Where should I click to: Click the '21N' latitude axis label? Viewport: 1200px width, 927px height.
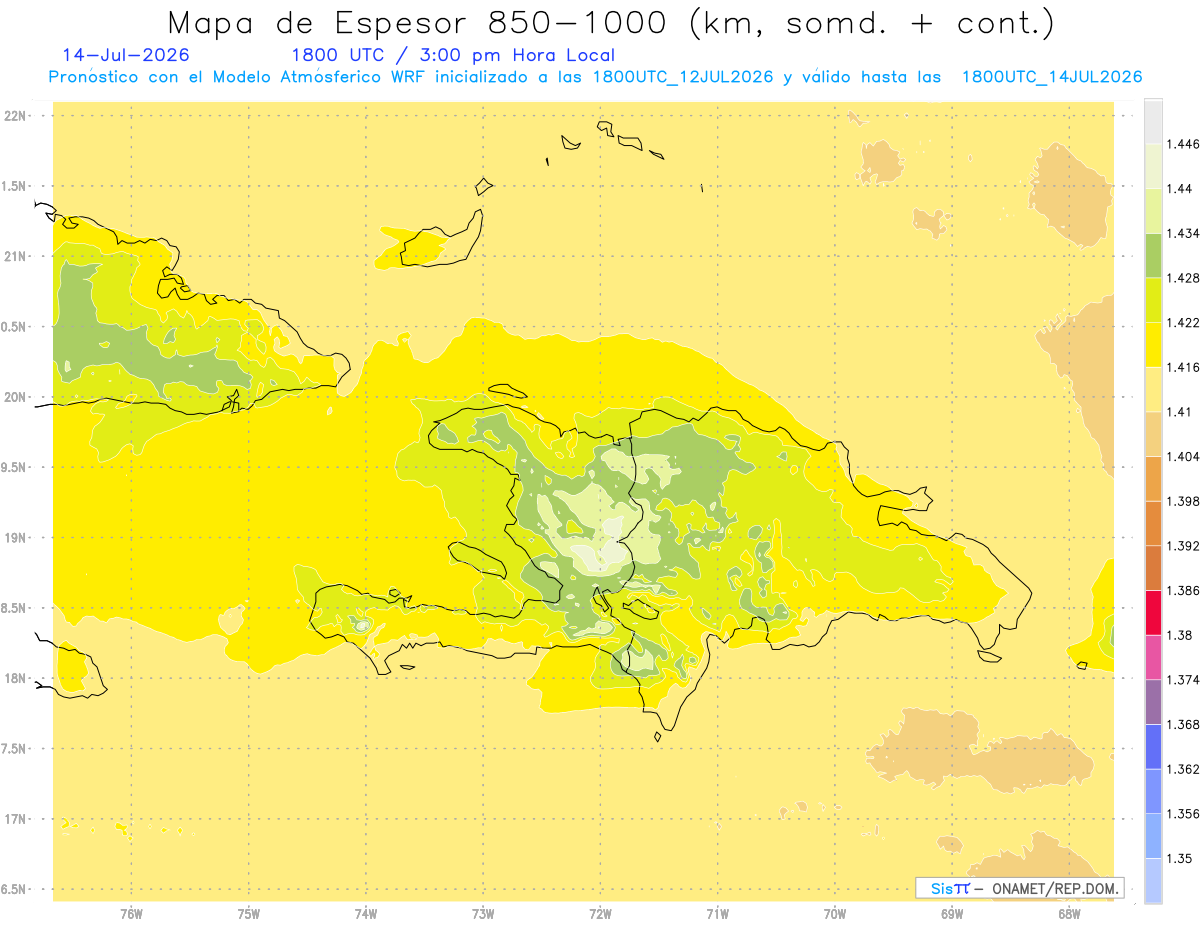click(x=14, y=256)
